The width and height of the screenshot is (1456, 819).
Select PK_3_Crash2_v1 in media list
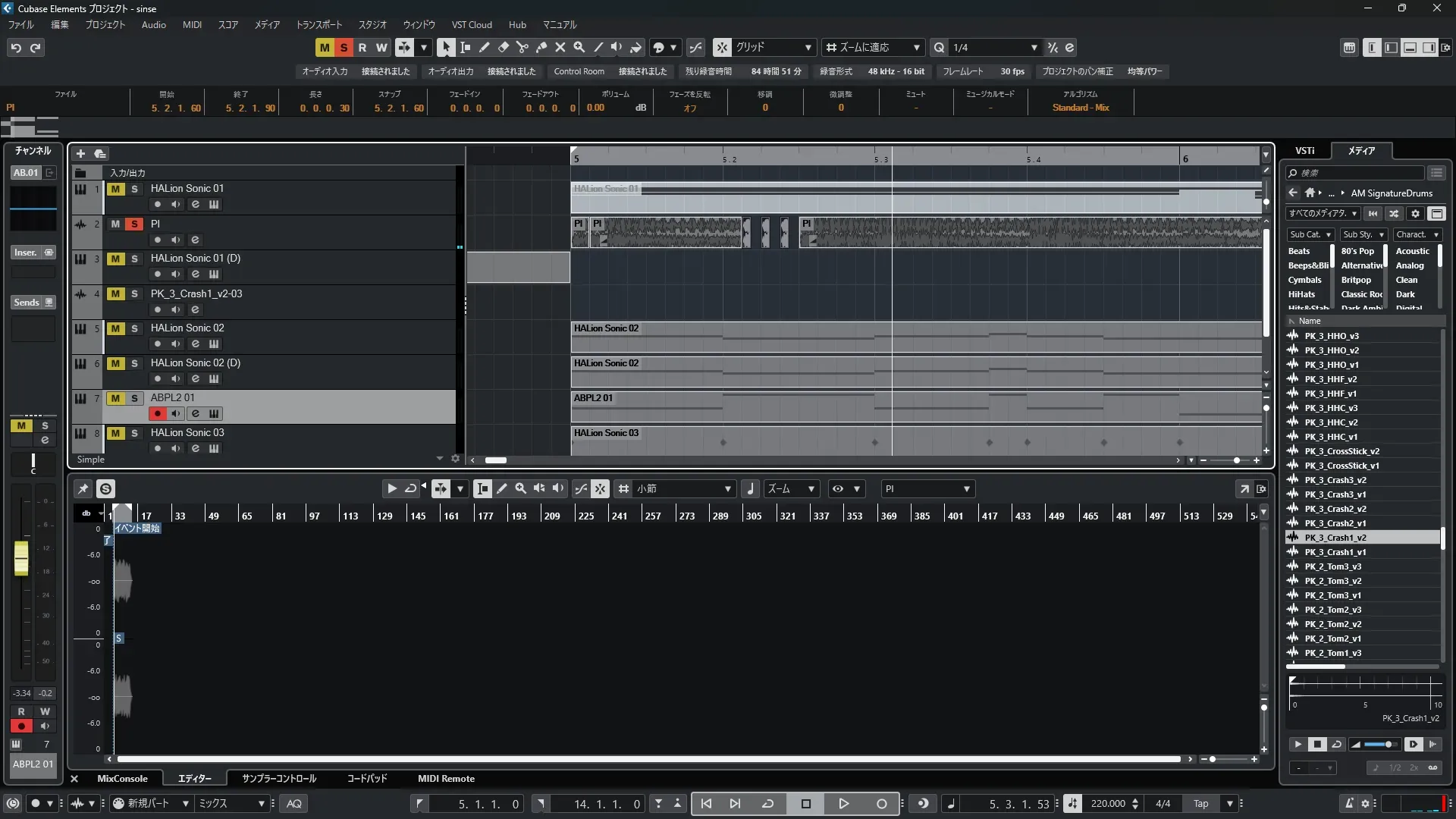tap(1335, 523)
